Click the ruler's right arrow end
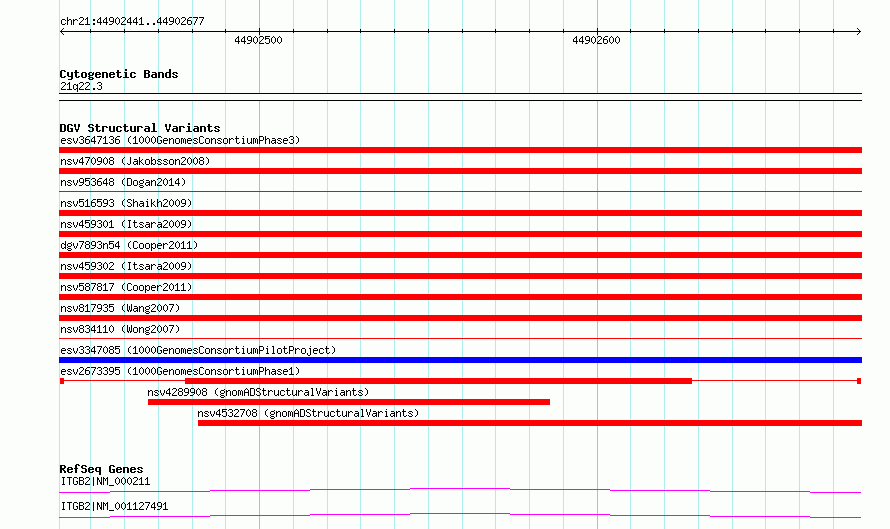890x529 pixels. pos(859,31)
